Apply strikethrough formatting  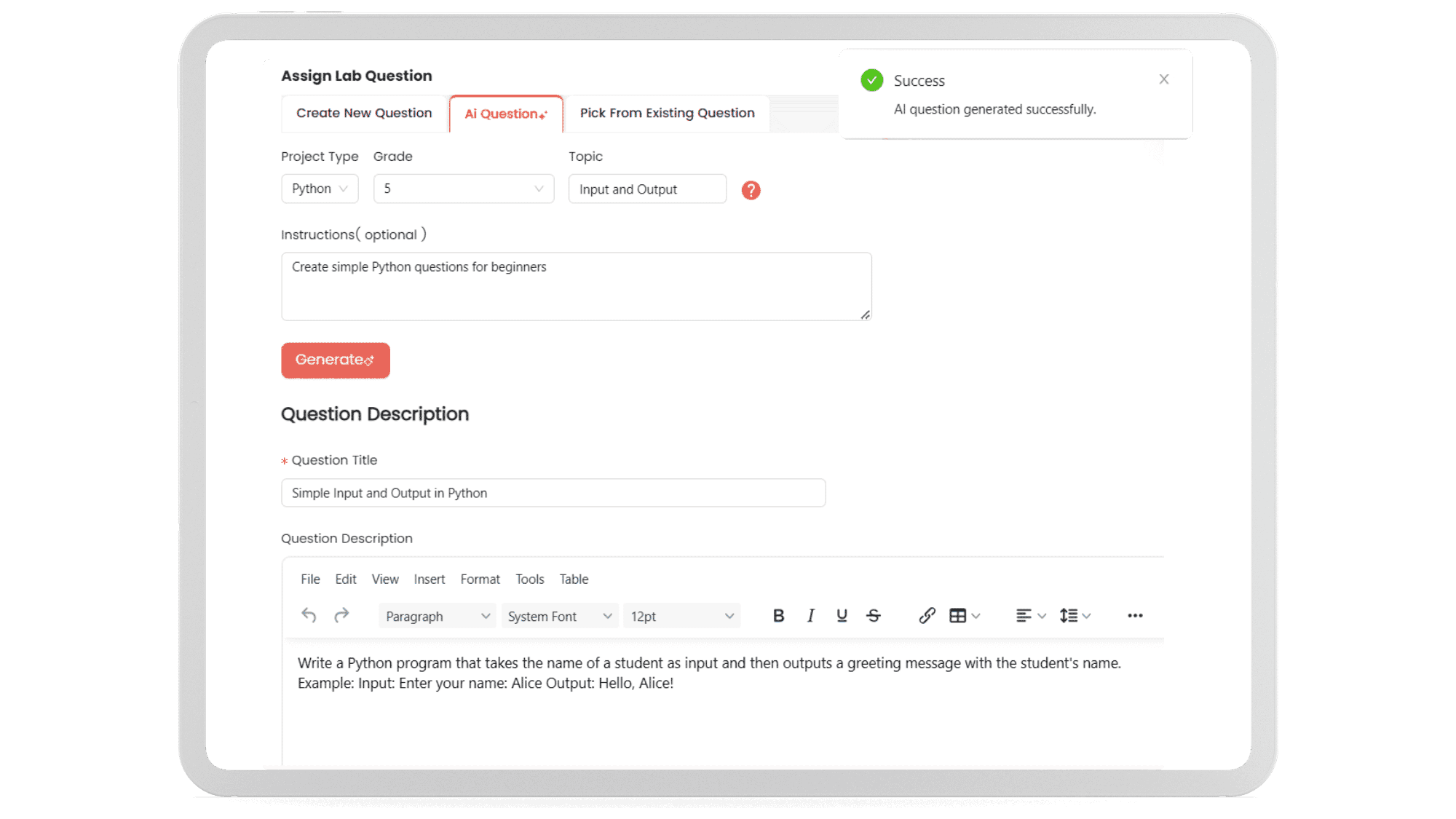[x=874, y=616]
